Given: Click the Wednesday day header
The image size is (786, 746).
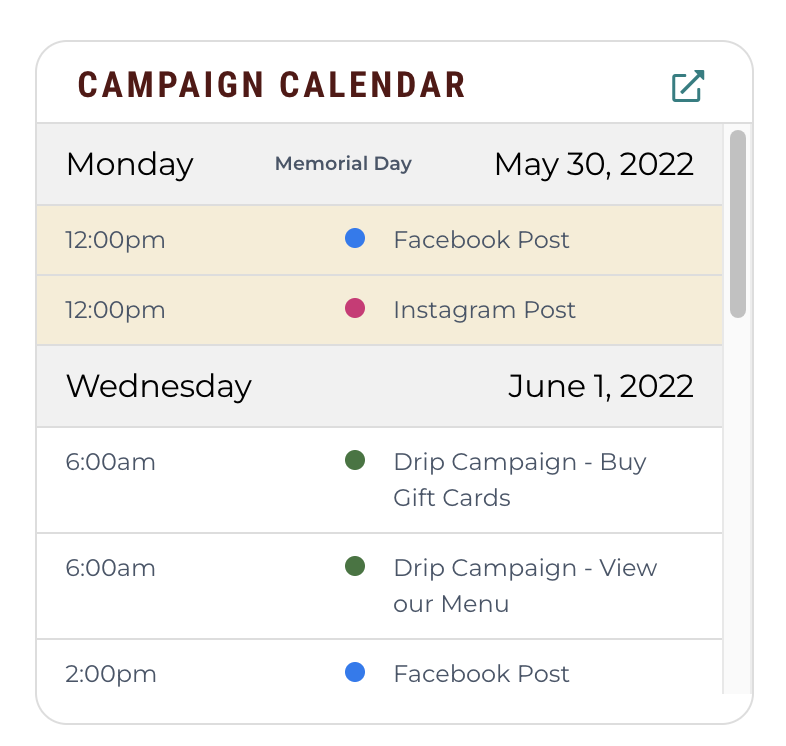Looking at the screenshot, I should pyautogui.click(x=159, y=387).
